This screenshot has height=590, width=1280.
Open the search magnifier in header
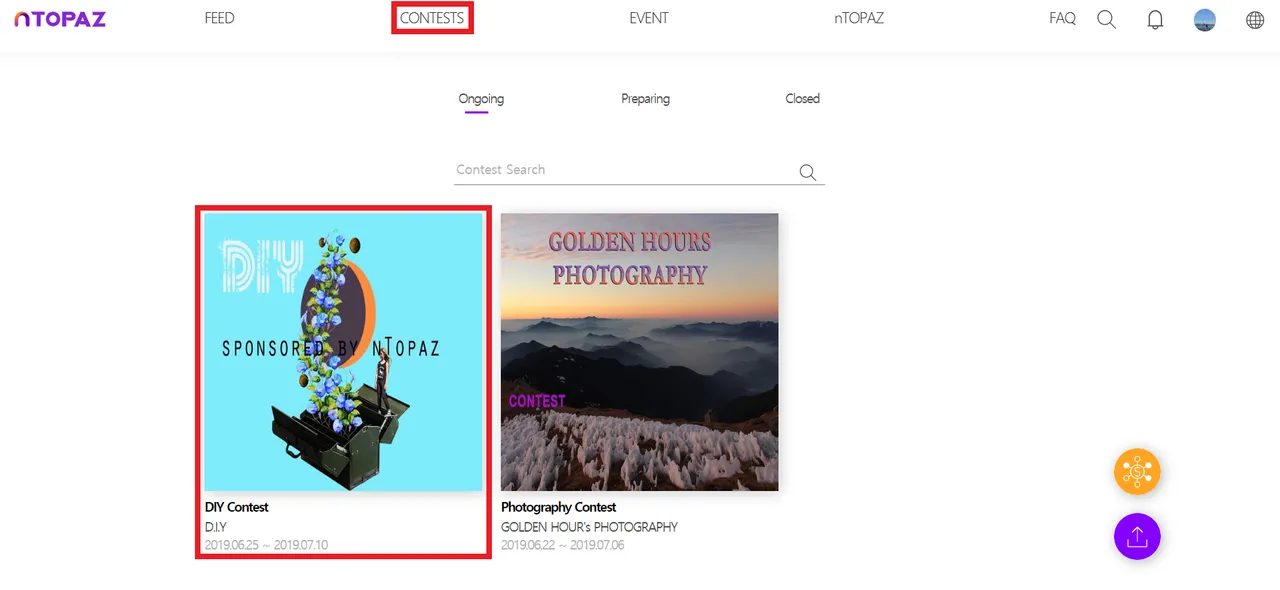coord(1106,19)
